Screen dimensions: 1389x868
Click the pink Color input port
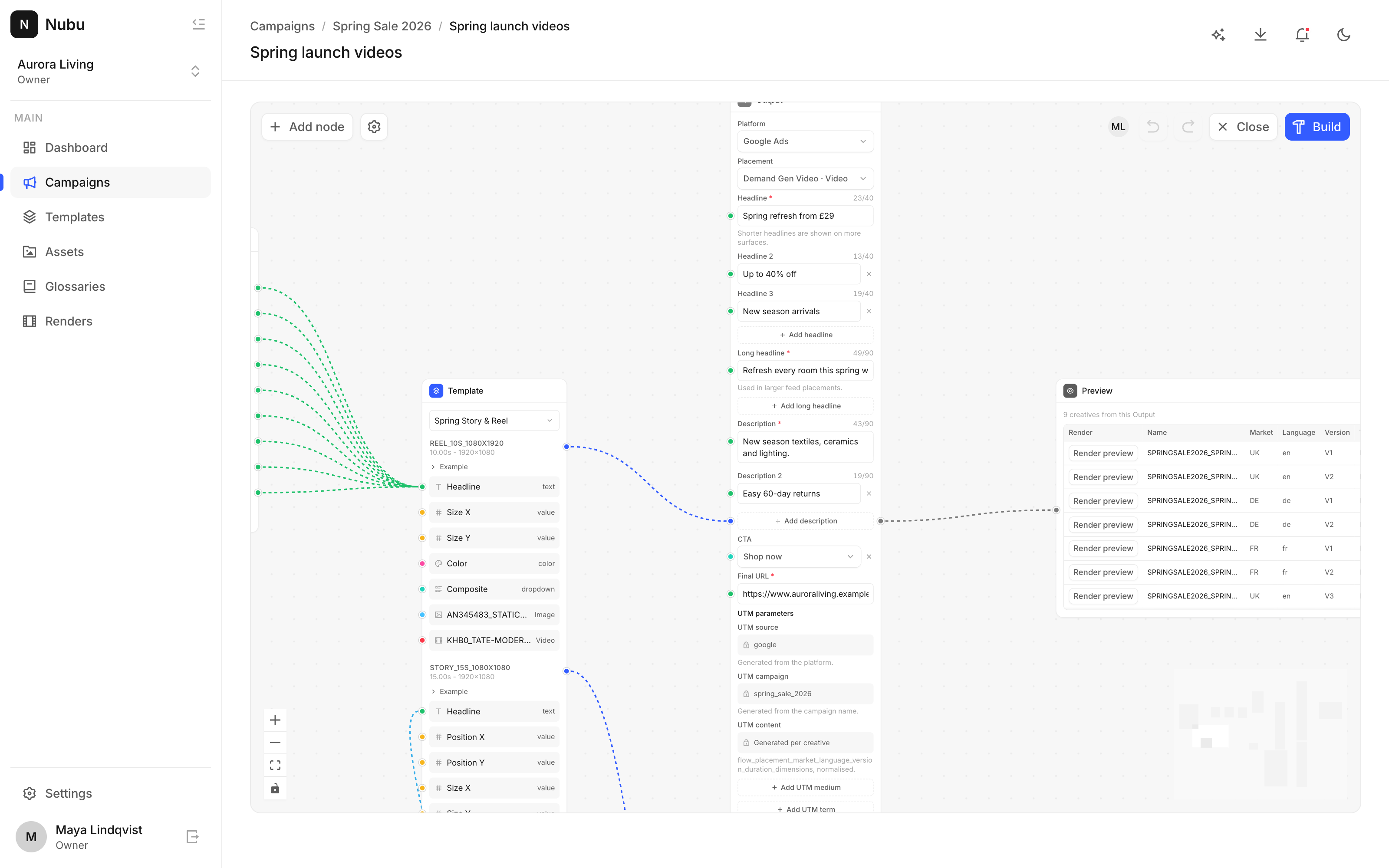pyautogui.click(x=422, y=564)
